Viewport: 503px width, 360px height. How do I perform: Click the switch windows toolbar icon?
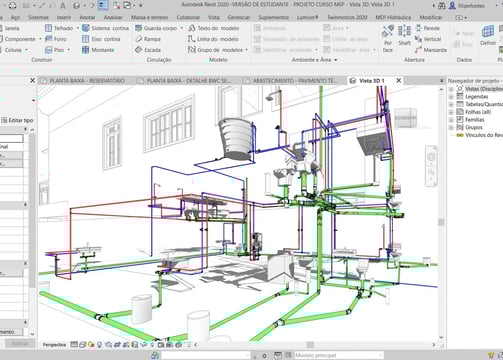[x=127, y=6]
